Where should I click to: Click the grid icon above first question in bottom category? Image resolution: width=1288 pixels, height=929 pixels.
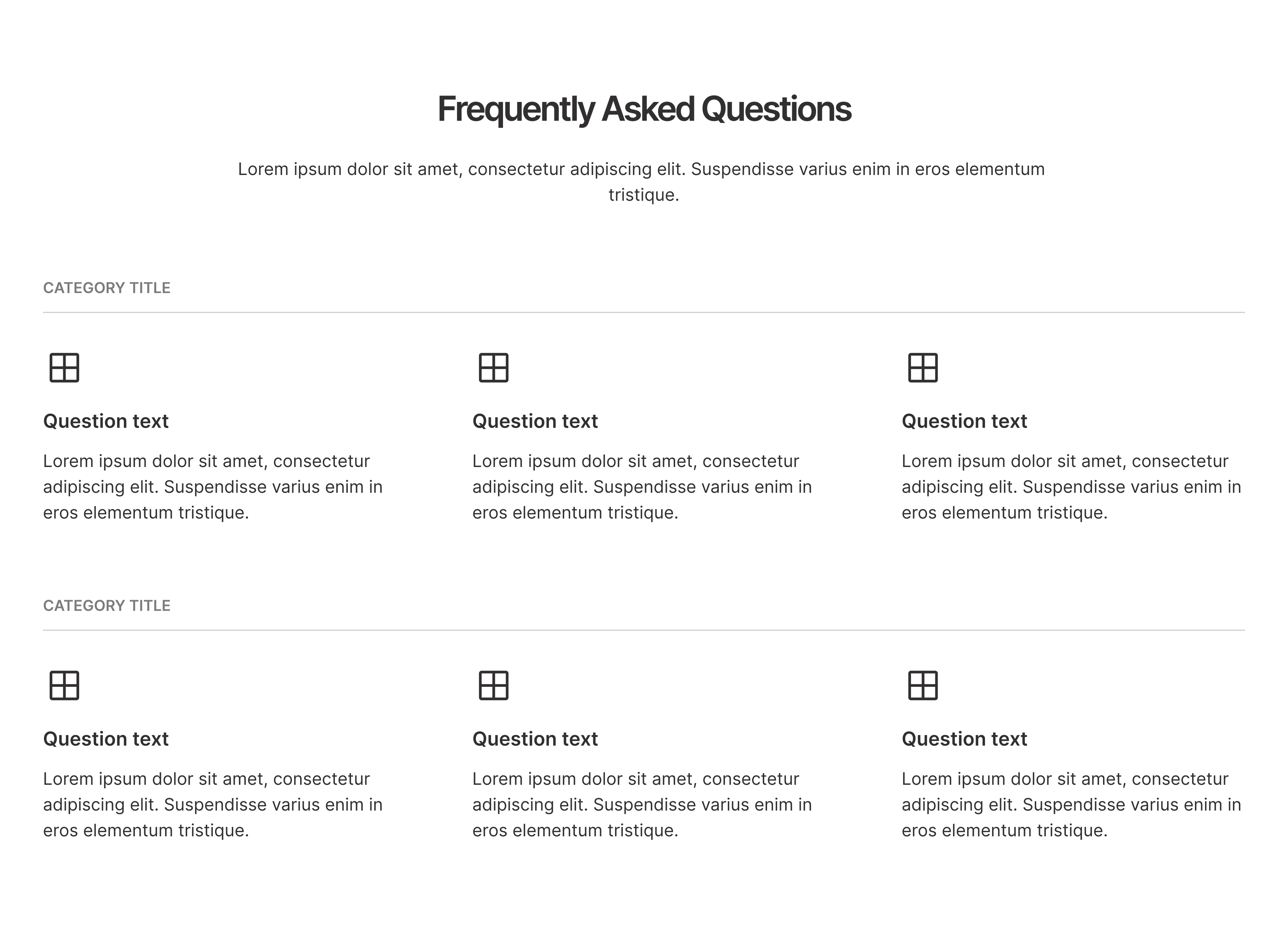click(x=64, y=685)
